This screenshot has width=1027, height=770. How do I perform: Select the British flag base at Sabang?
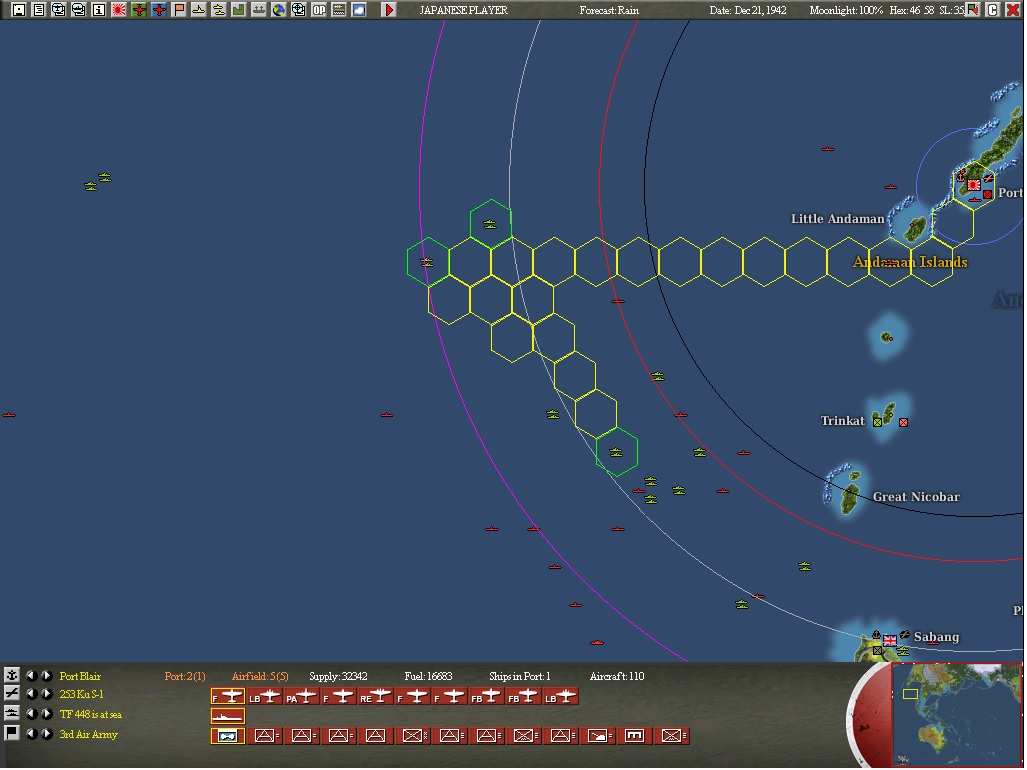(x=889, y=640)
